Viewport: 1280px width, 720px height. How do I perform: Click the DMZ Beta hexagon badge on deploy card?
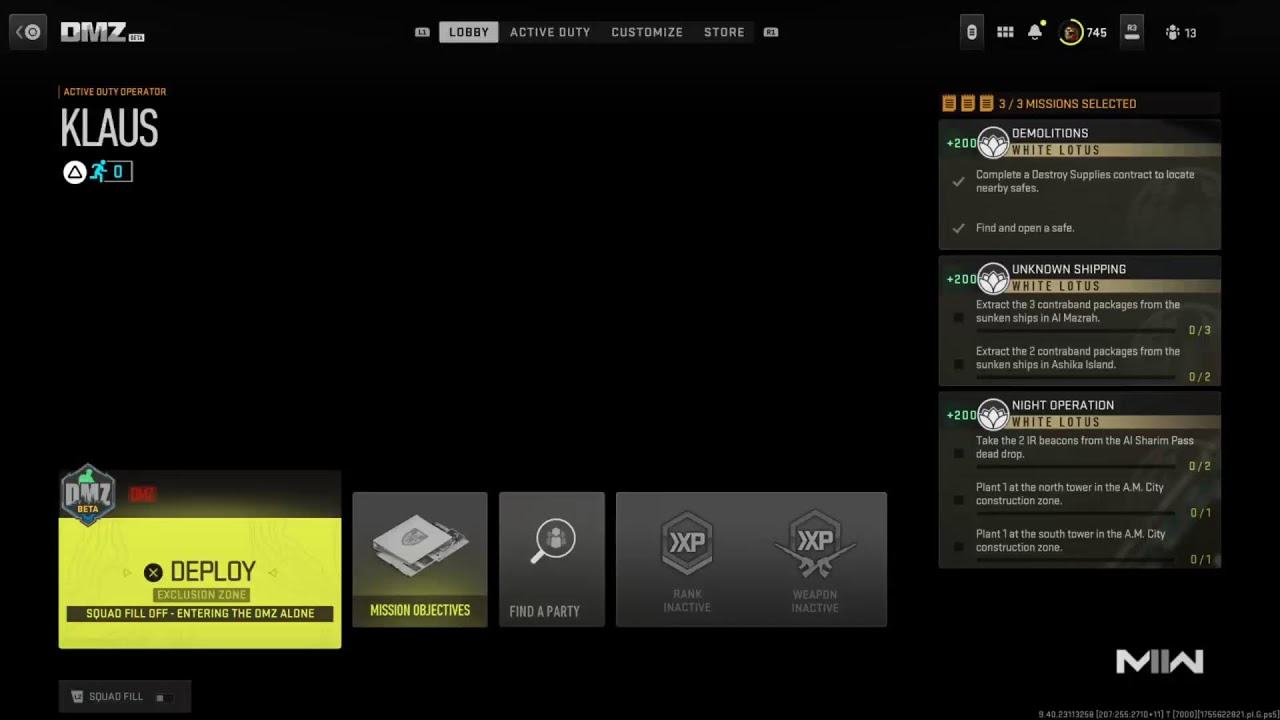click(88, 495)
